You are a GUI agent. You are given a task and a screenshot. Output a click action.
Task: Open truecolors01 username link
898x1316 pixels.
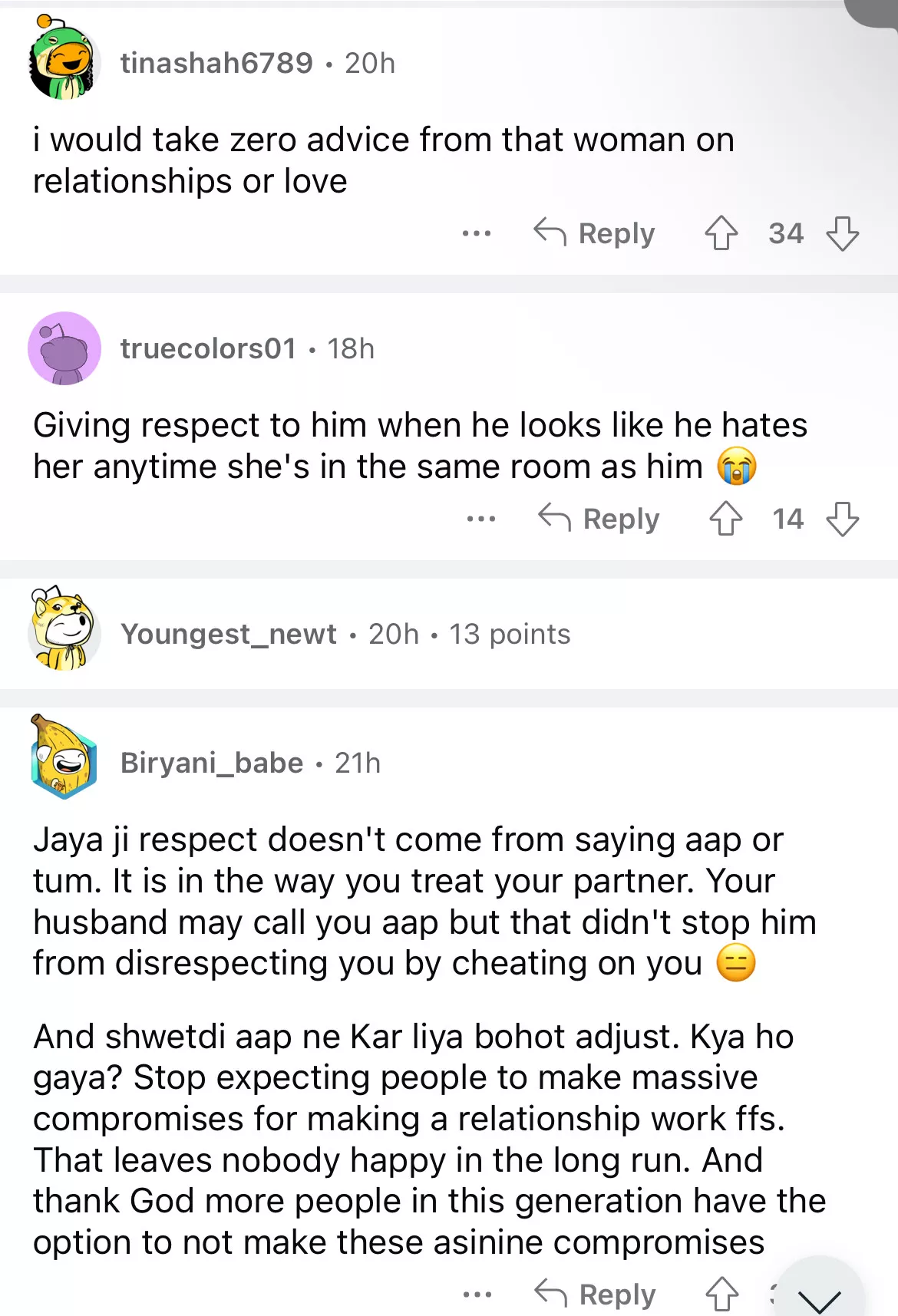(x=208, y=348)
